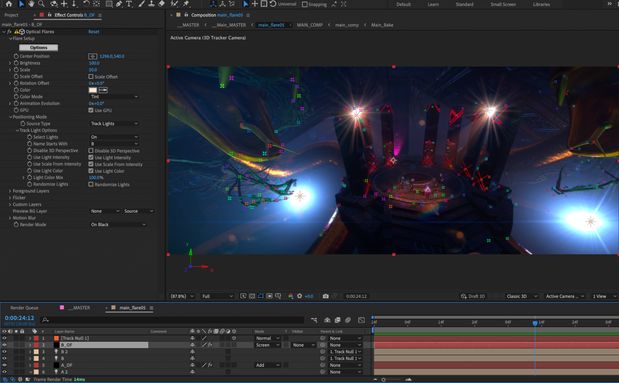Click the Home icon in the toolbar

pyautogui.click(x=9, y=4)
